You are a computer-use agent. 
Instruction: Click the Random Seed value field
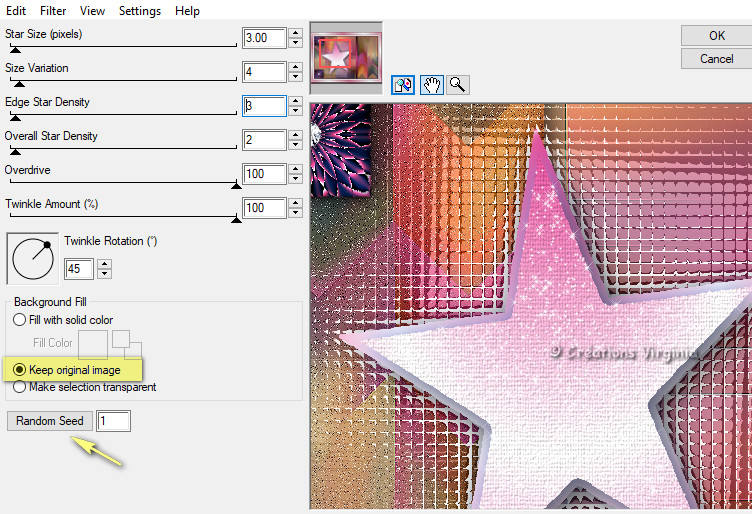click(113, 421)
